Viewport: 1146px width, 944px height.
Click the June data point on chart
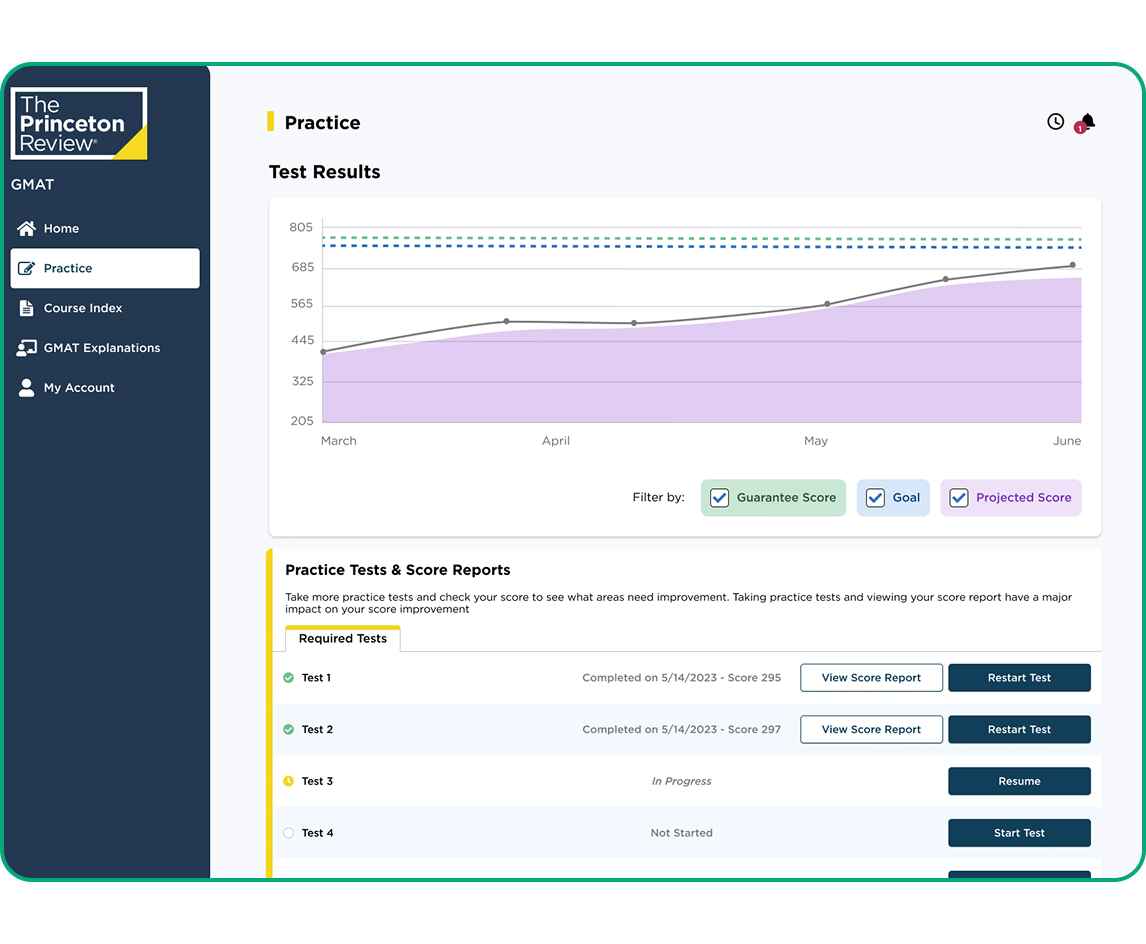(x=1072, y=265)
